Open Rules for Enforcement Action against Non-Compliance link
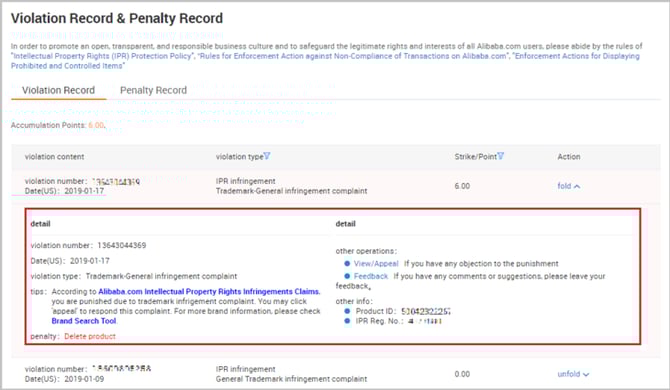Viewport: 670px width, 390px height. (x=353, y=56)
